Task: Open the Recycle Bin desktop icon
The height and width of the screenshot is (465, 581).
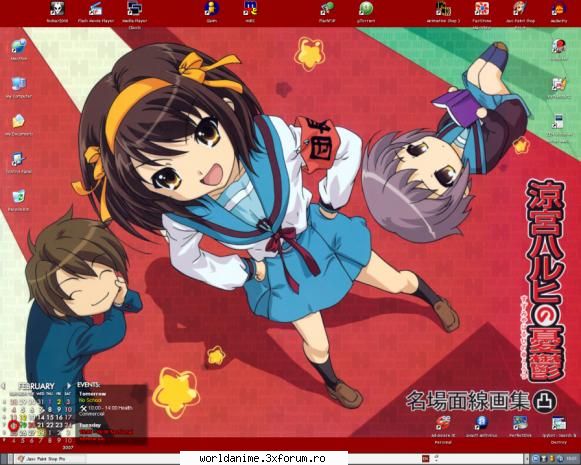Action: [x=19, y=197]
